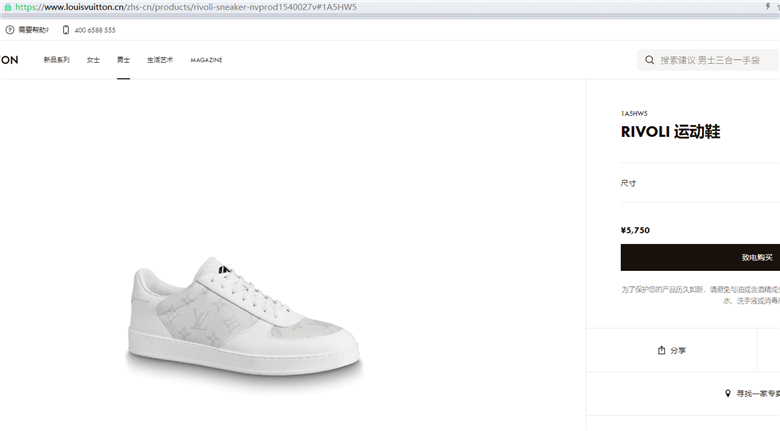The width and height of the screenshot is (780, 431).
Task: Click the help question mark icon
Action: click(x=9, y=30)
